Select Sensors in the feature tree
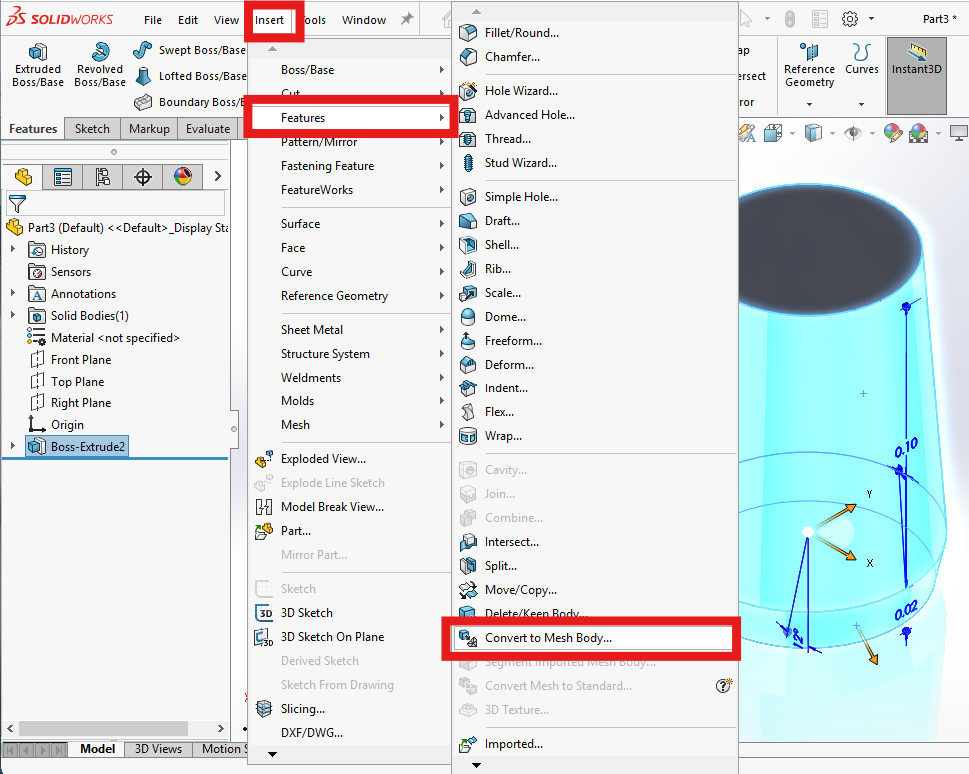 coord(70,272)
